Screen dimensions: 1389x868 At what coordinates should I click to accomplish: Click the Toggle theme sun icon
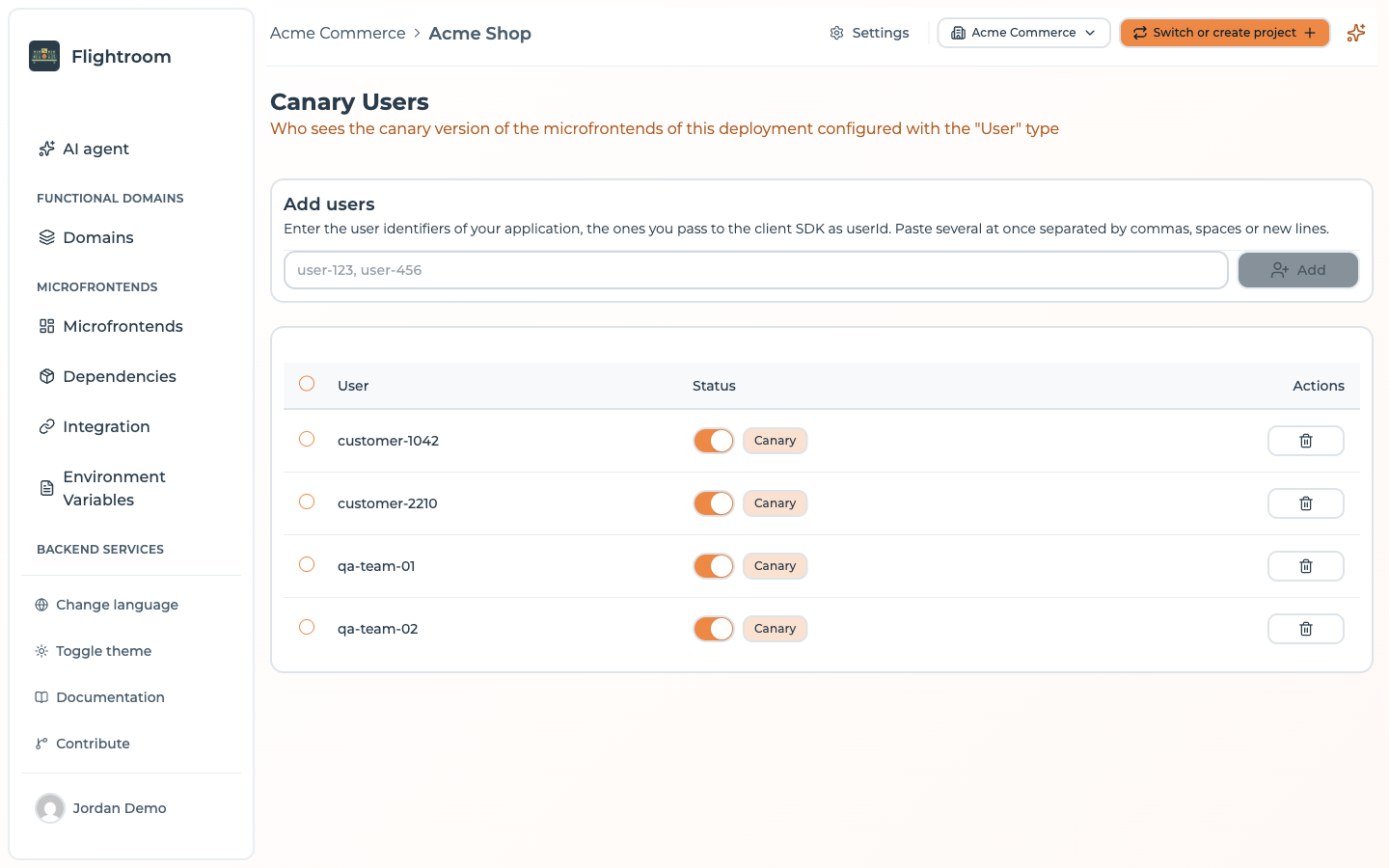click(41, 651)
